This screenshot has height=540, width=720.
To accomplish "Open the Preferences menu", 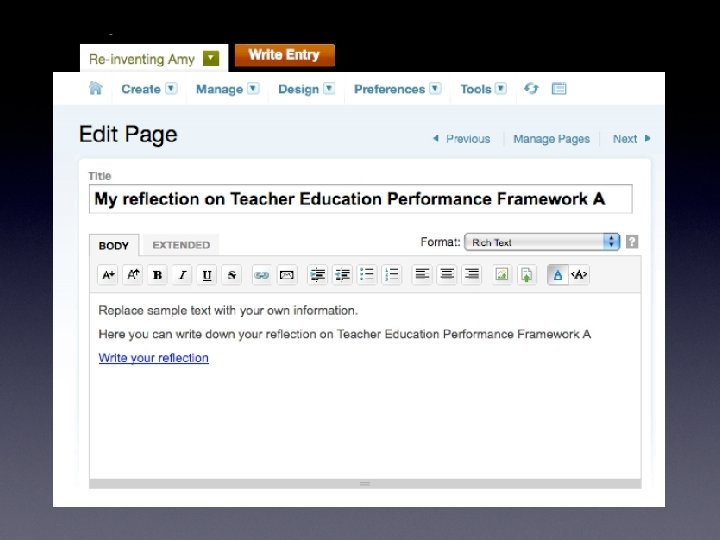I will (389, 89).
